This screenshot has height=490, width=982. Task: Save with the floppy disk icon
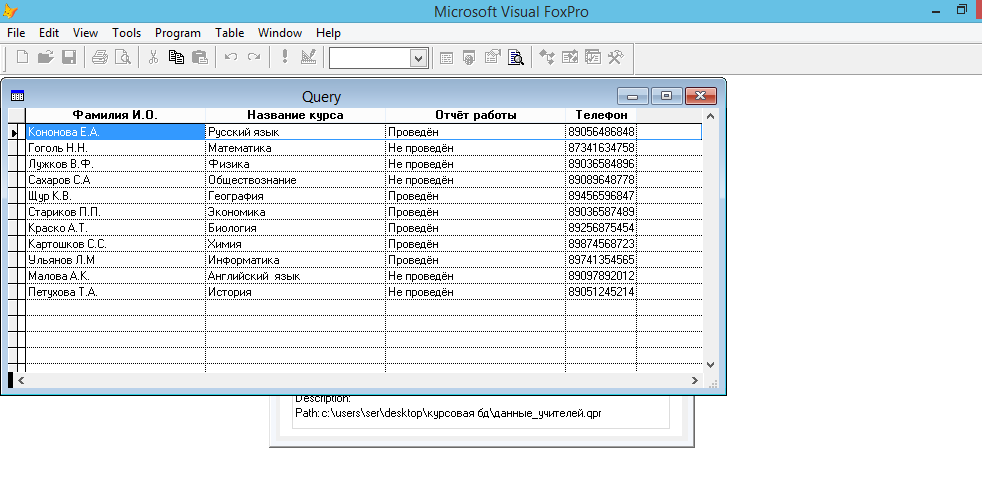coord(68,58)
